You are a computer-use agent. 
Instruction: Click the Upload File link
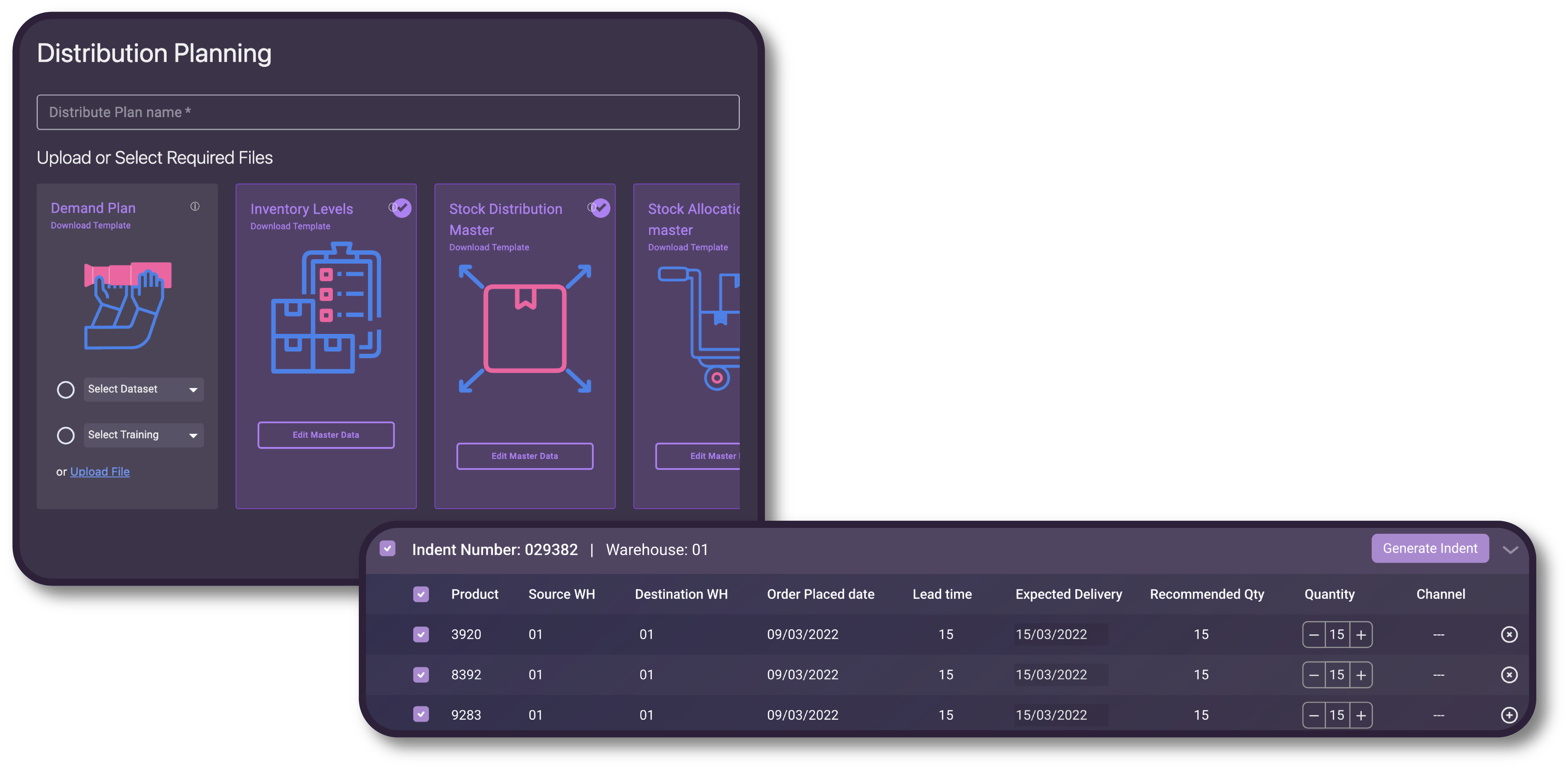tap(100, 471)
